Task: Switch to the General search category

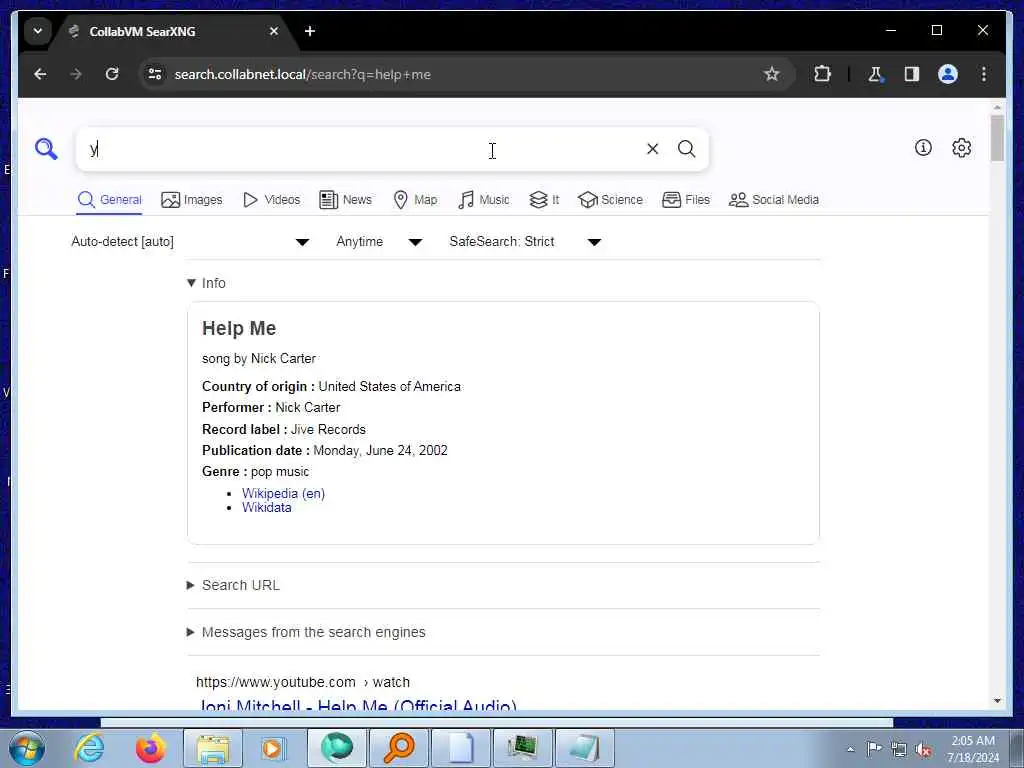Action: click(110, 200)
